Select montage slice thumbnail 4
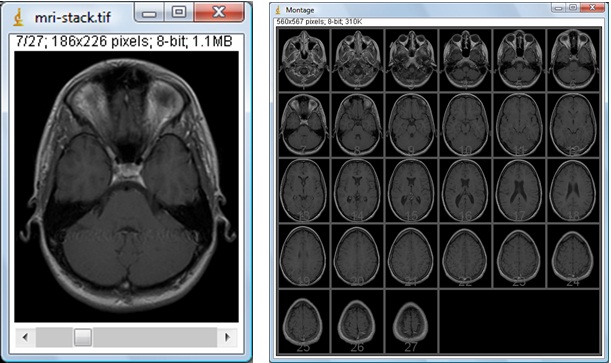The width and height of the screenshot is (611, 363). 466,60
